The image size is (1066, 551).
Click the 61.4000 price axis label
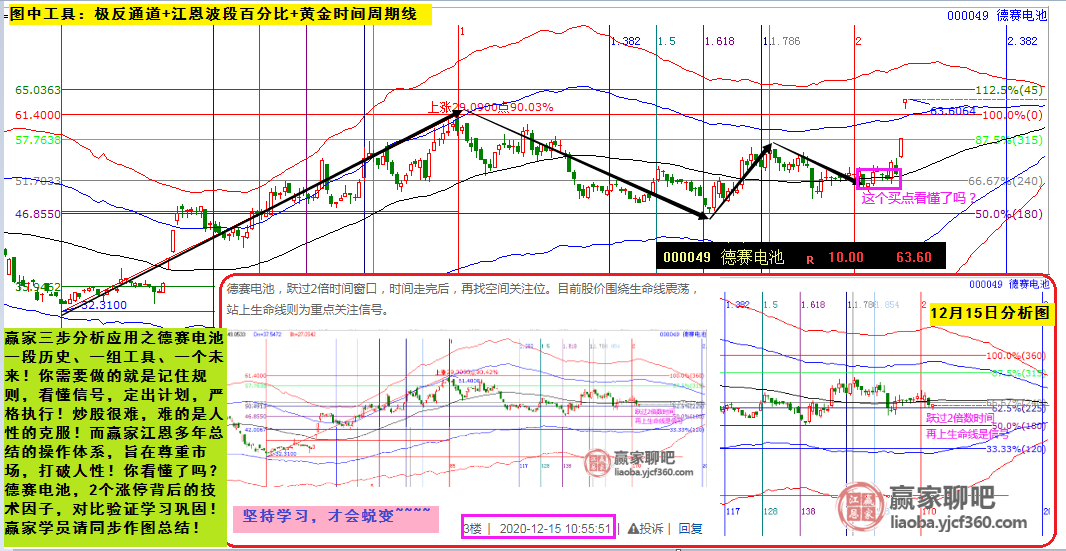(38, 115)
